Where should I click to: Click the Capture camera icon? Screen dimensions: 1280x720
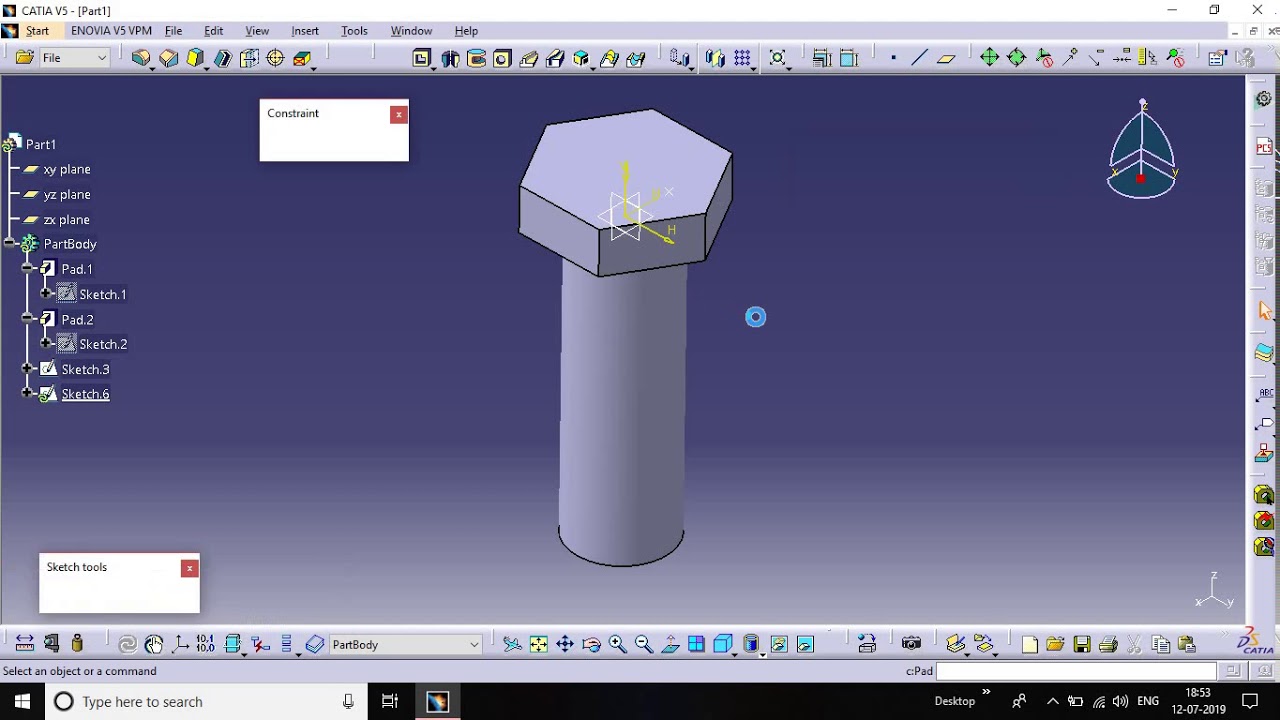(x=911, y=644)
